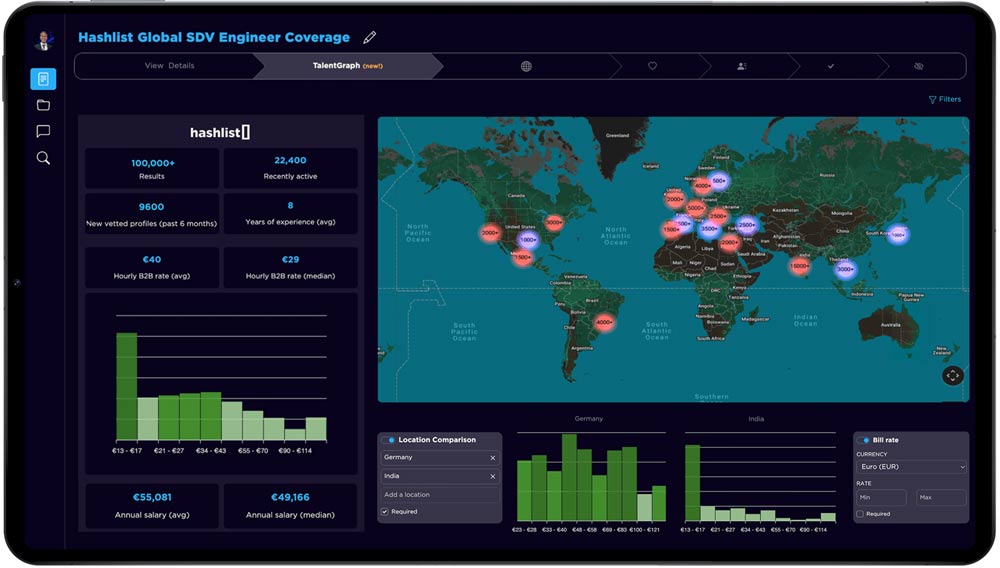Click the 5000+ marker in central Europe

[695, 208]
